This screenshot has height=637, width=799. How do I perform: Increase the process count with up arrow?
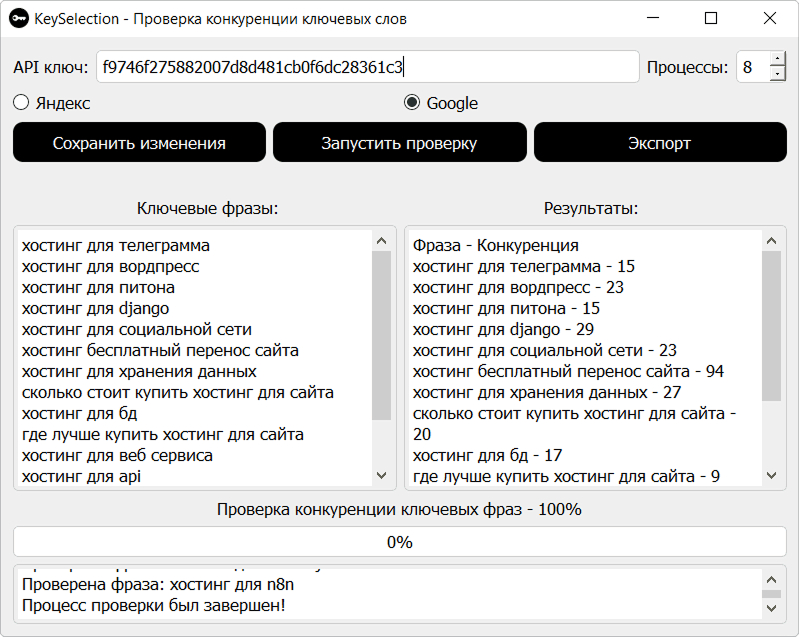click(x=777, y=60)
